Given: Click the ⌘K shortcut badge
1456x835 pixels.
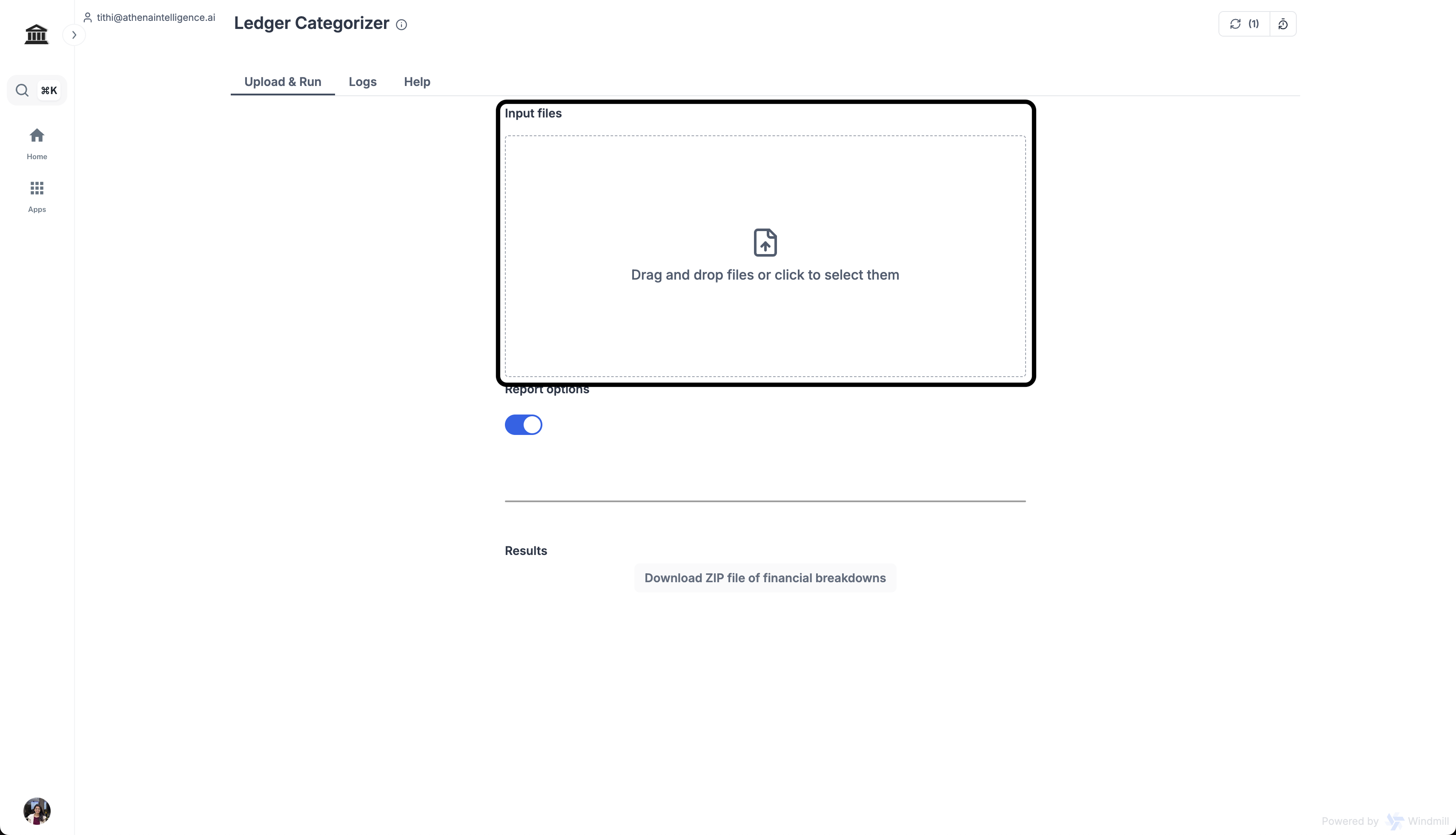Looking at the screenshot, I should pos(49,90).
